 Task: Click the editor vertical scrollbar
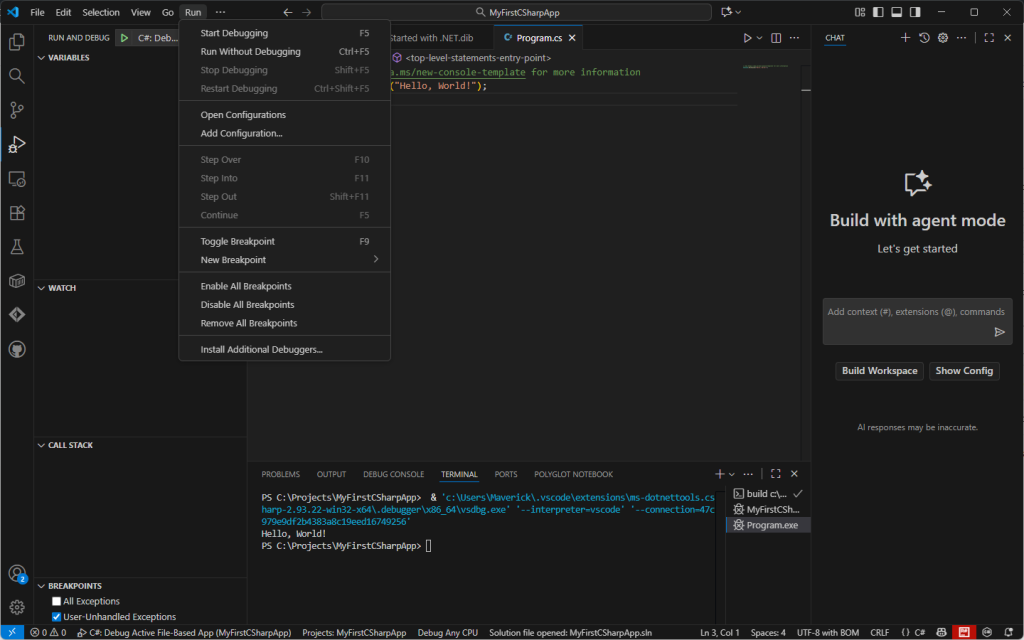pyautogui.click(x=806, y=261)
